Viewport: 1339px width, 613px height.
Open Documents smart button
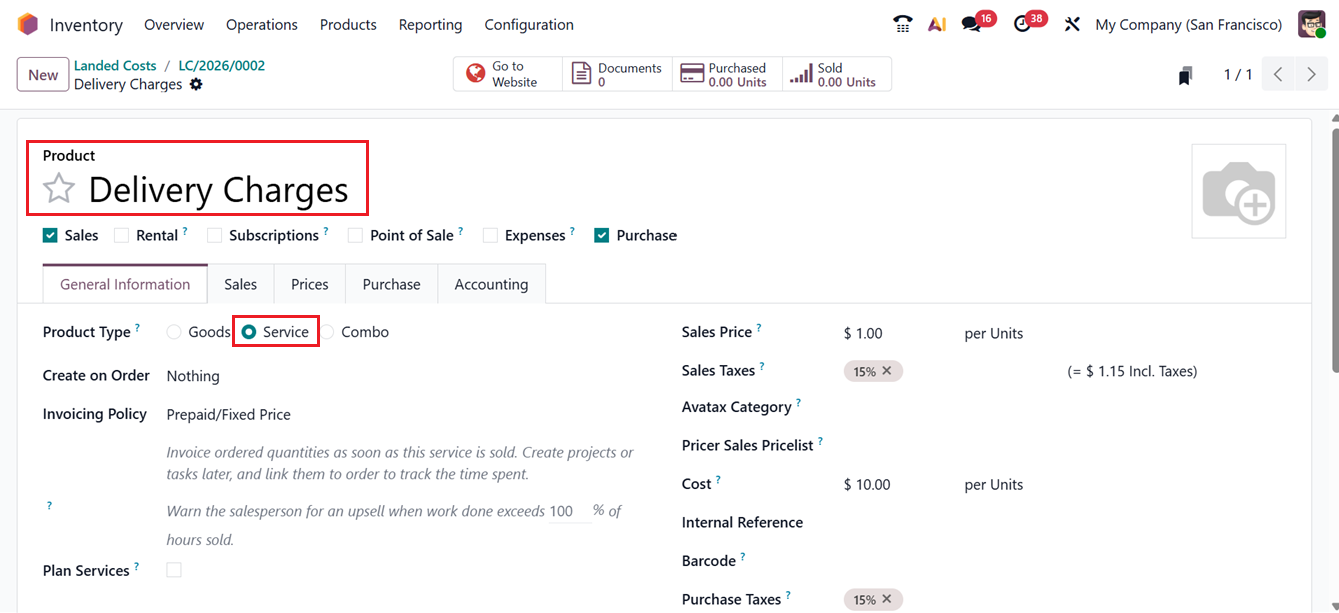point(617,73)
